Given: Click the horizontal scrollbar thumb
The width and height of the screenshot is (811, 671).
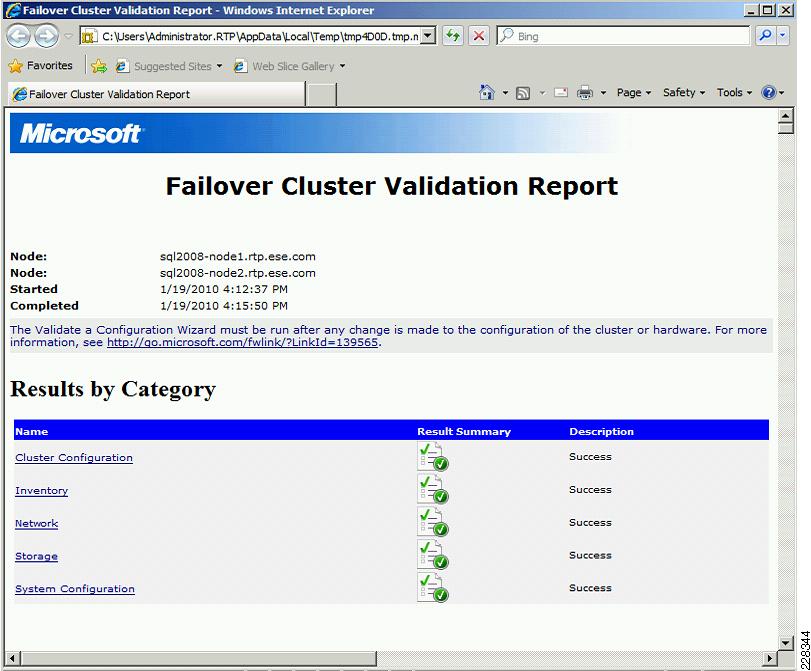Looking at the screenshot, I should pos(199,659).
